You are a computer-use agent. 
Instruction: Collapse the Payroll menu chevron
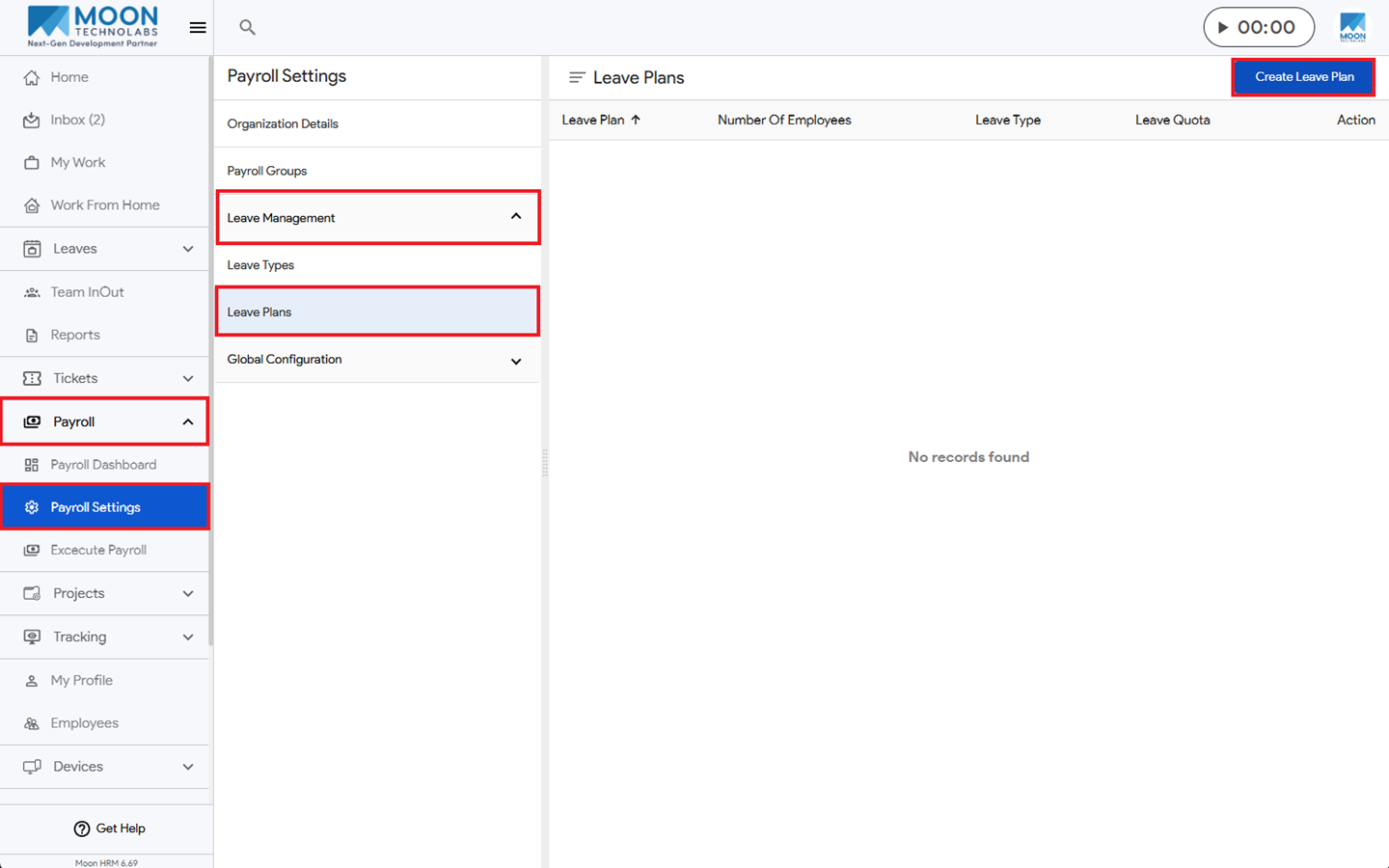coord(188,421)
